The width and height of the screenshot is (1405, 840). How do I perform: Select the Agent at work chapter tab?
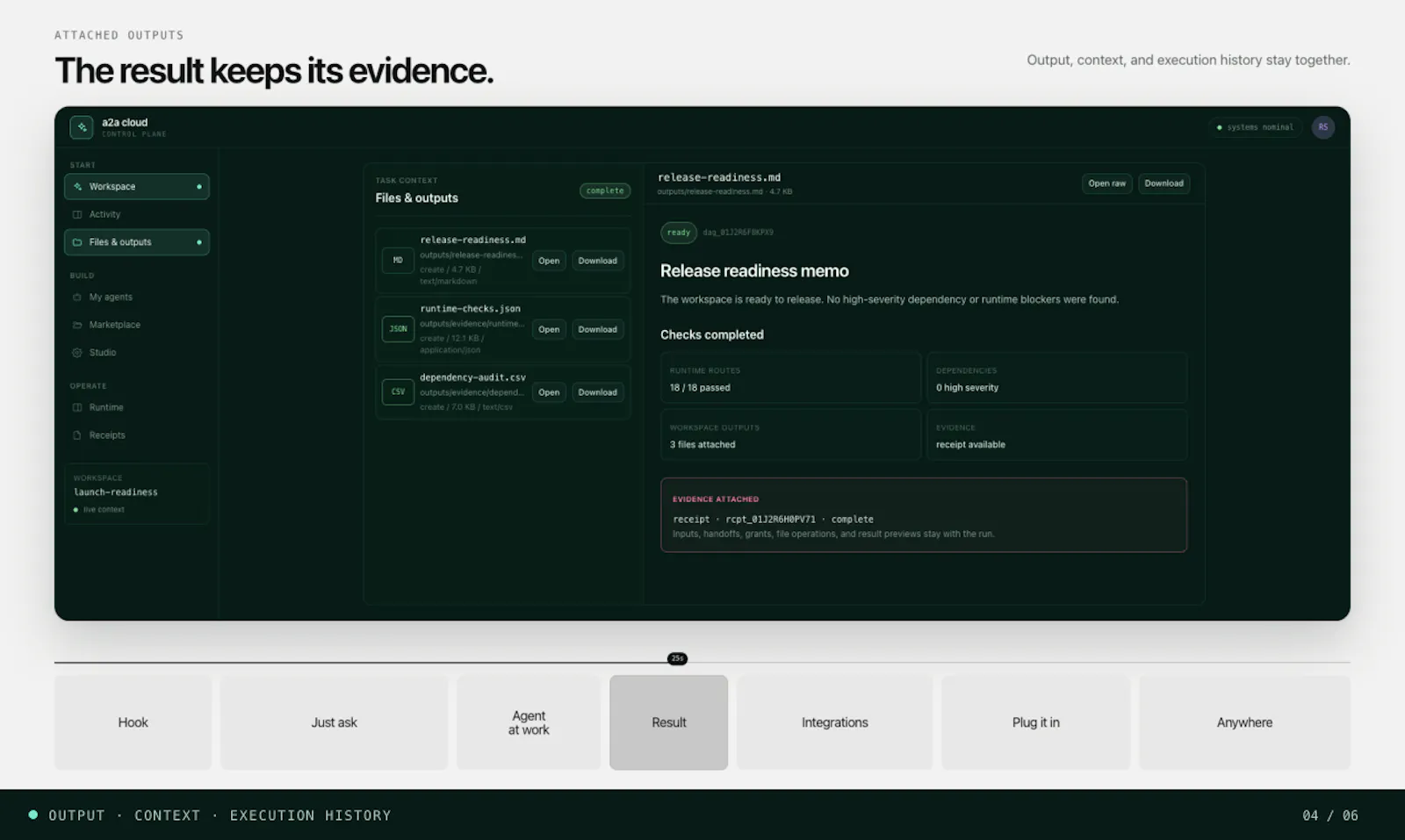pos(529,722)
